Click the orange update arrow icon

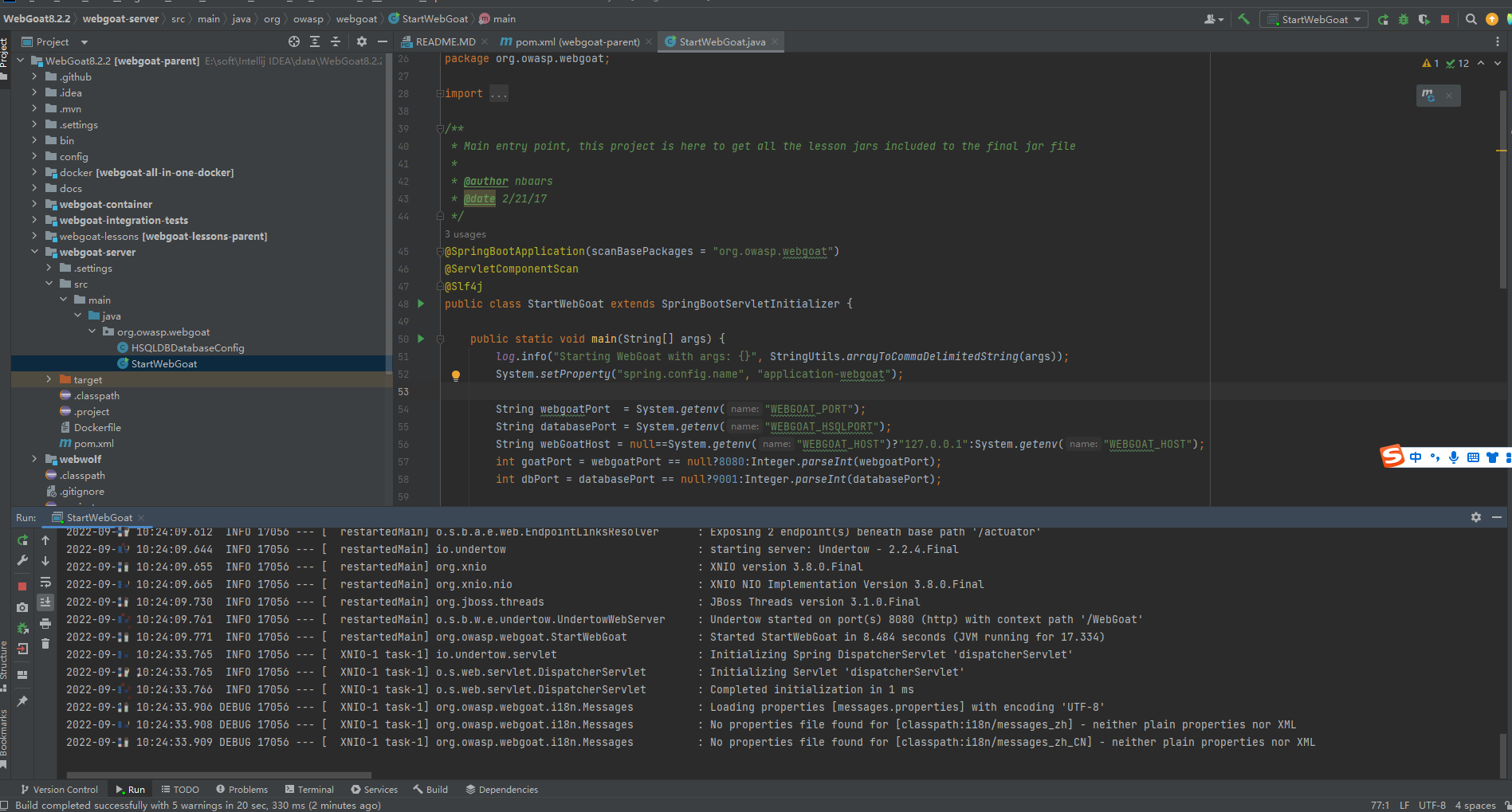(x=1492, y=19)
